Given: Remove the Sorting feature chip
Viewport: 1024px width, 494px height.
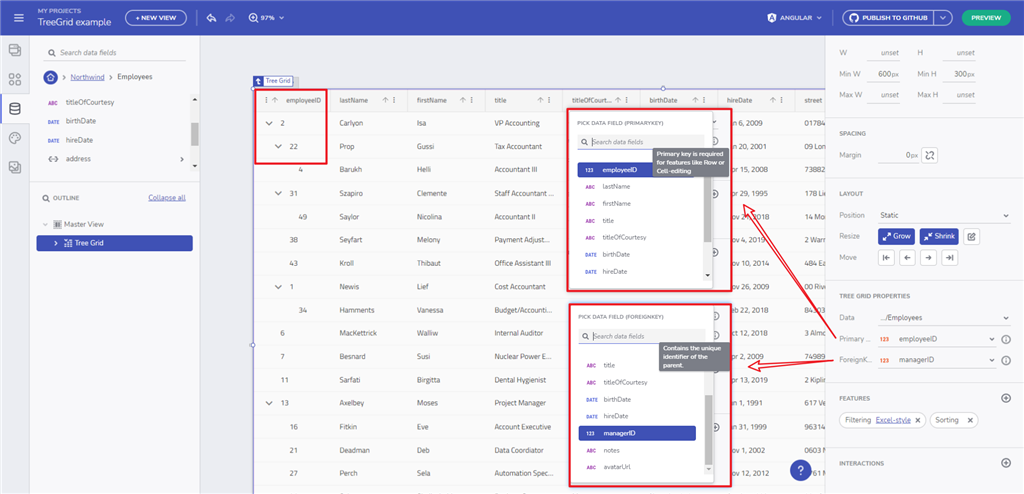Looking at the screenshot, I should [969, 421].
